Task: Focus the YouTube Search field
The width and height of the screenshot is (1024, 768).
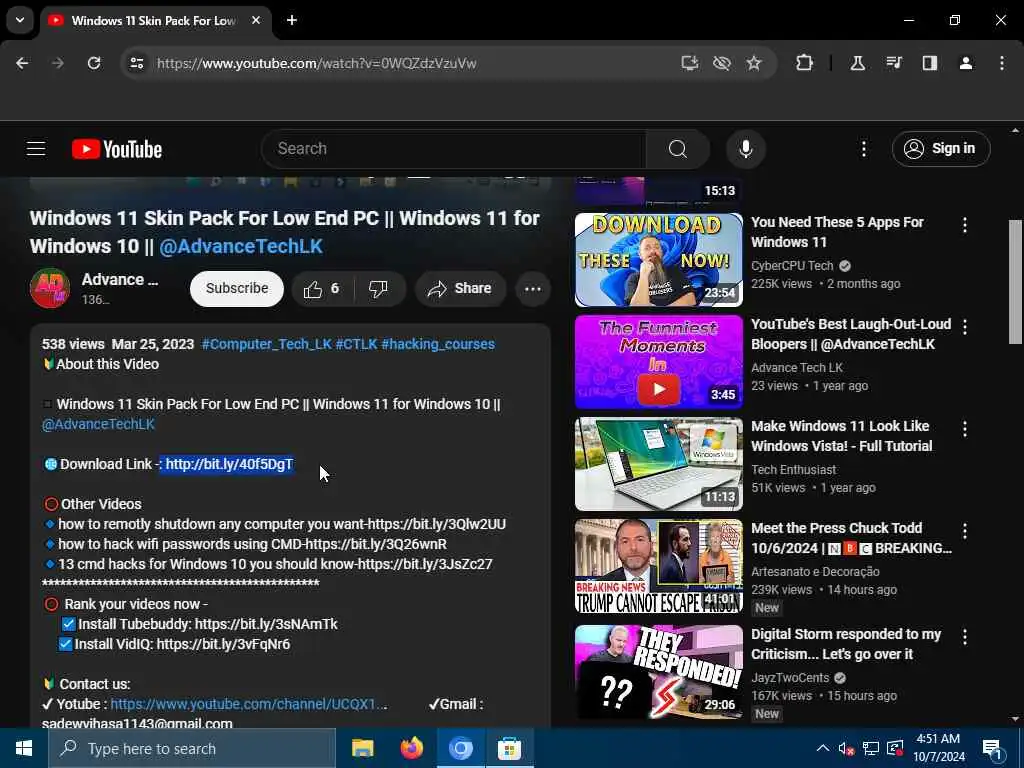Action: 454,149
